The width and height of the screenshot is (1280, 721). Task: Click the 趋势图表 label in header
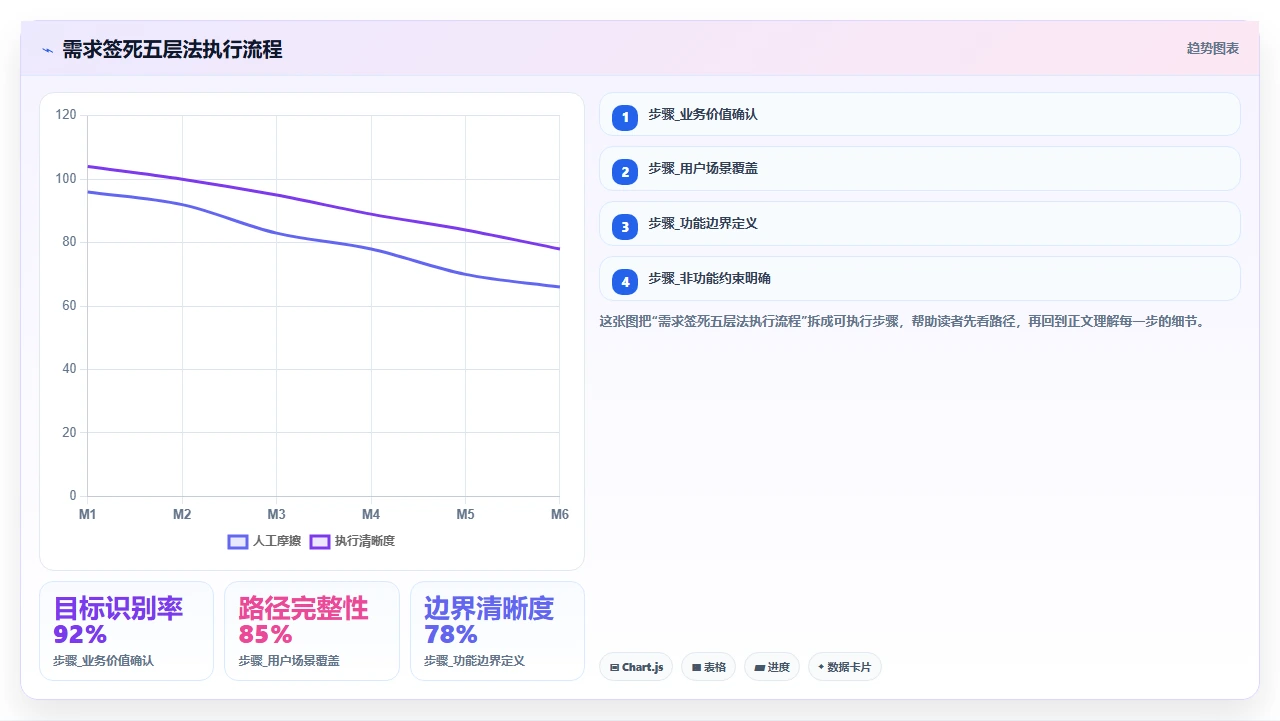pyautogui.click(x=1213, y=48)
